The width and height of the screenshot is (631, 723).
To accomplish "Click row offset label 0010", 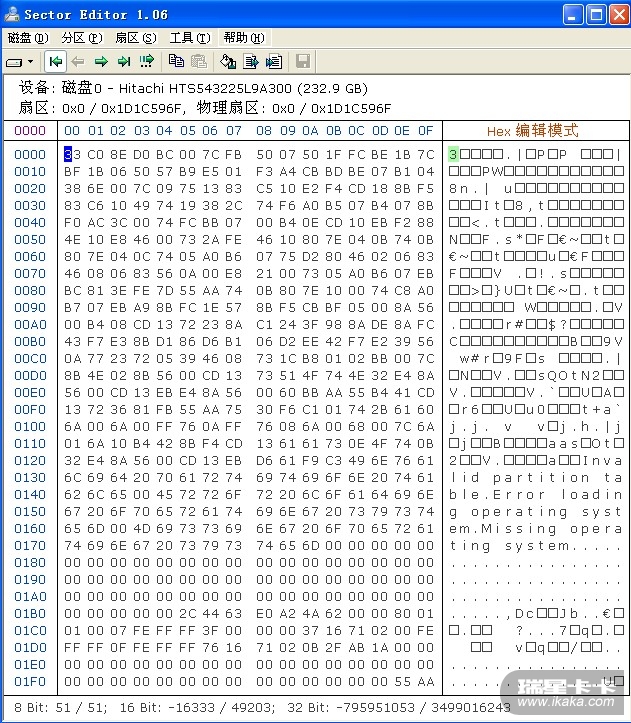I will click(30, 172).
